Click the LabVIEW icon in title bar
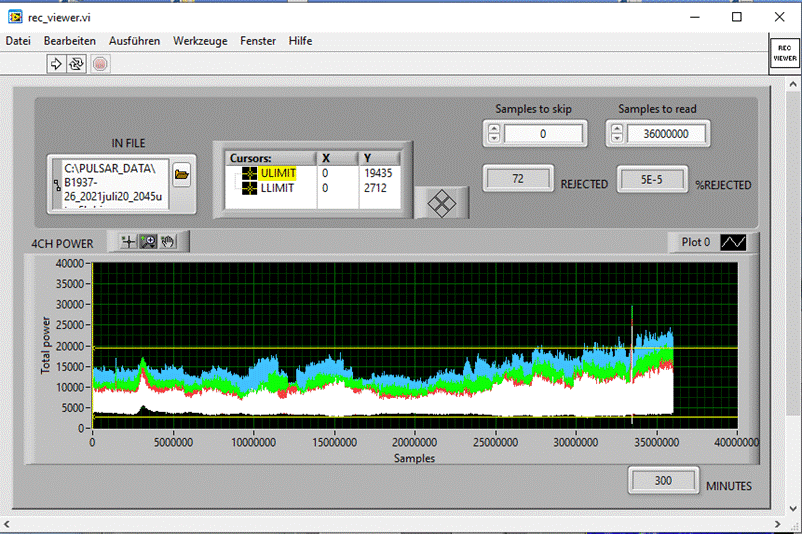Screen dimensions: 802x534 click(15, 17)
